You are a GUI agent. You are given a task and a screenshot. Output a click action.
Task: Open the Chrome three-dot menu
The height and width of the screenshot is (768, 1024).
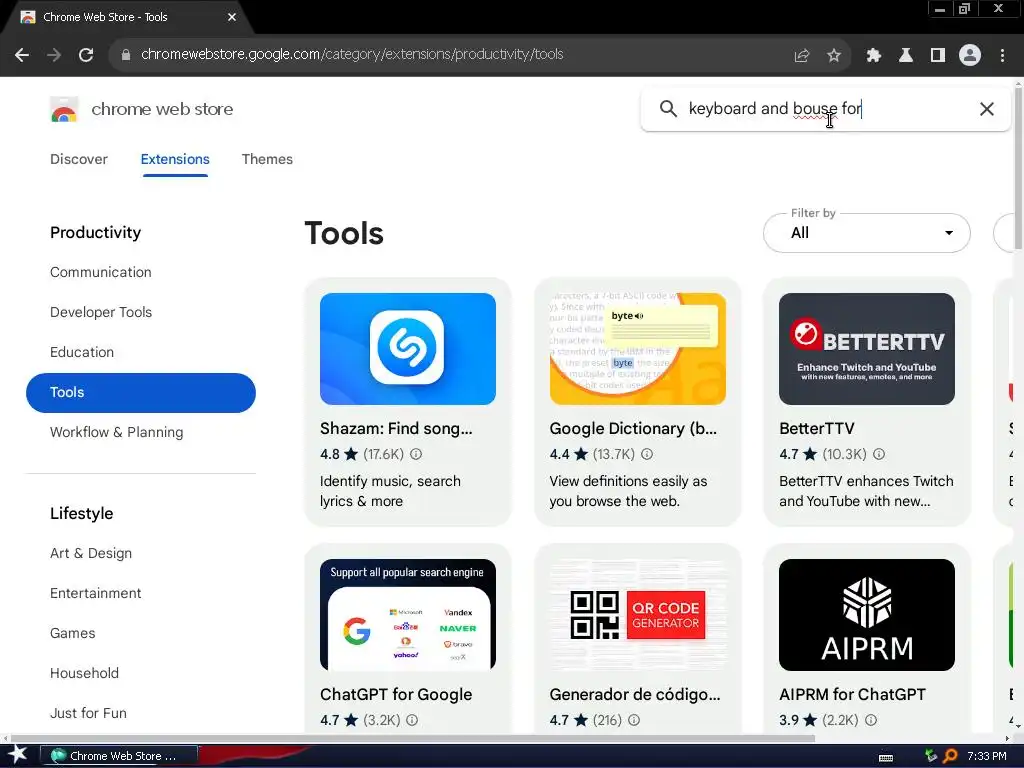coord(1002,56)
